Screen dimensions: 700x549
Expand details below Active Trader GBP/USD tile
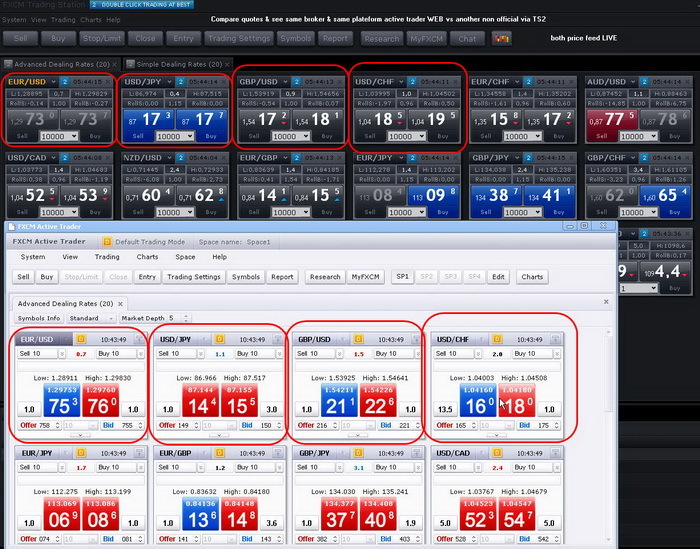point(358,435)
